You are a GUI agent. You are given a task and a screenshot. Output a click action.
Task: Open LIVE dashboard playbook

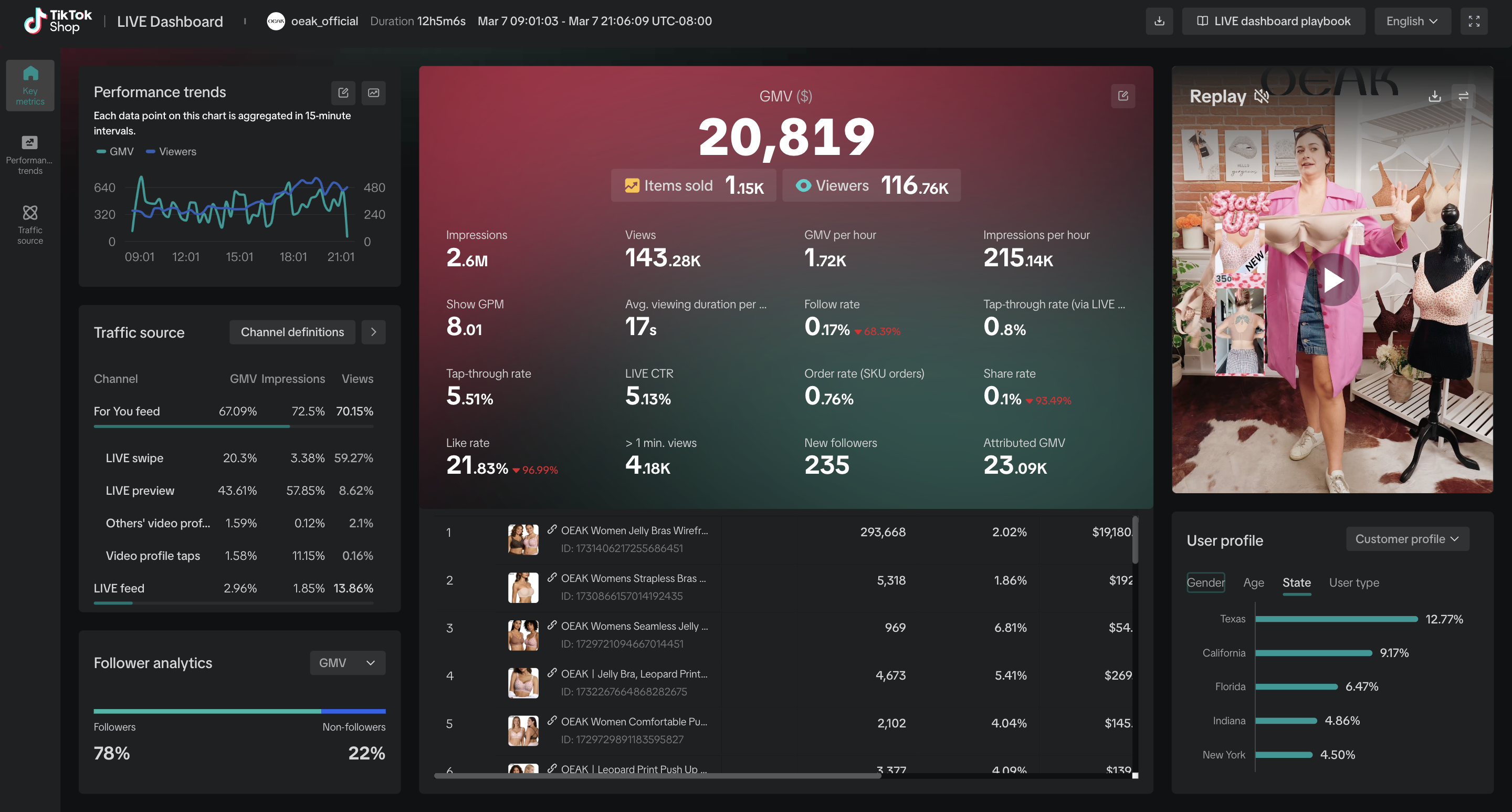1273,21
